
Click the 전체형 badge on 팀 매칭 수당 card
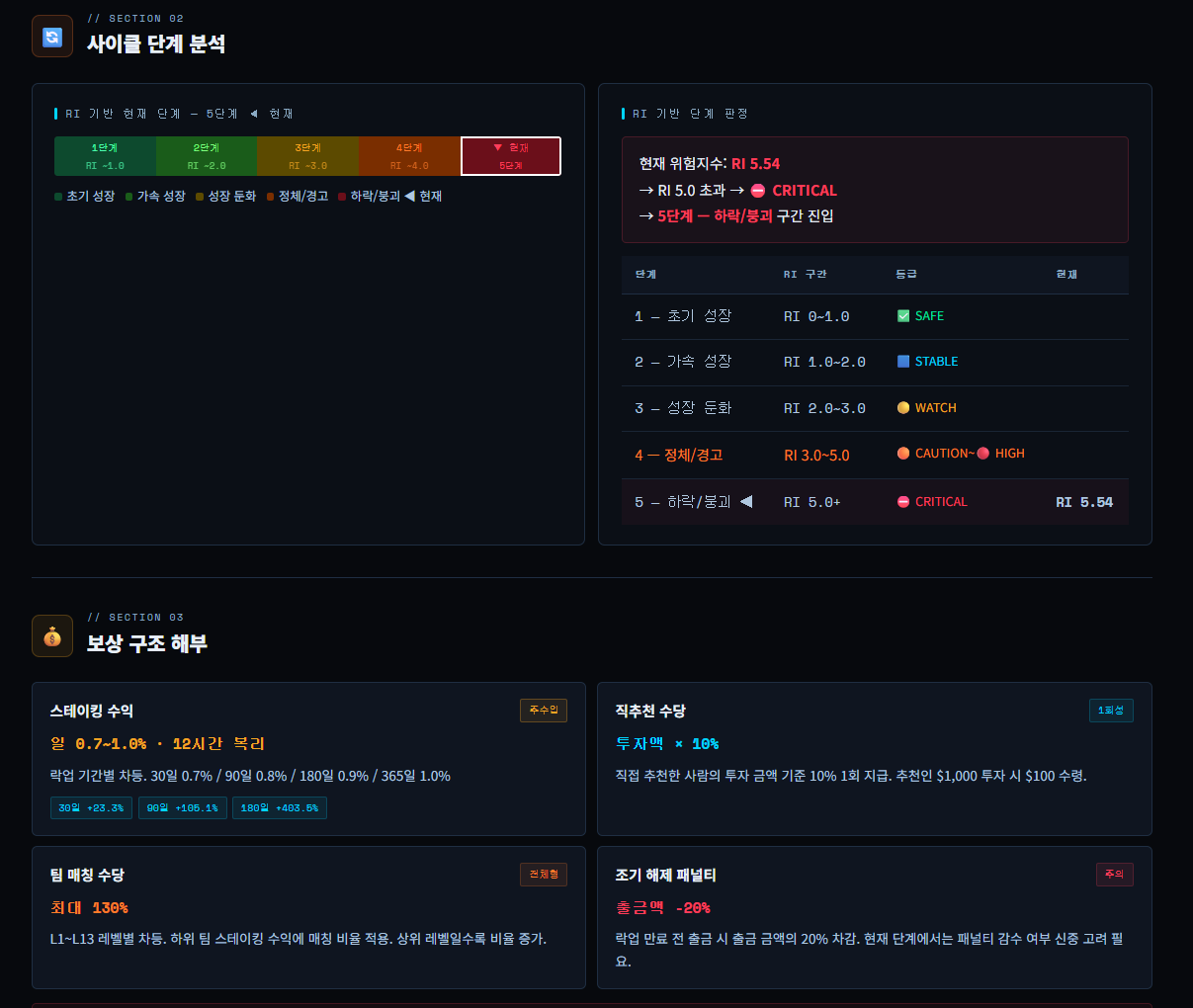point(544,875)
